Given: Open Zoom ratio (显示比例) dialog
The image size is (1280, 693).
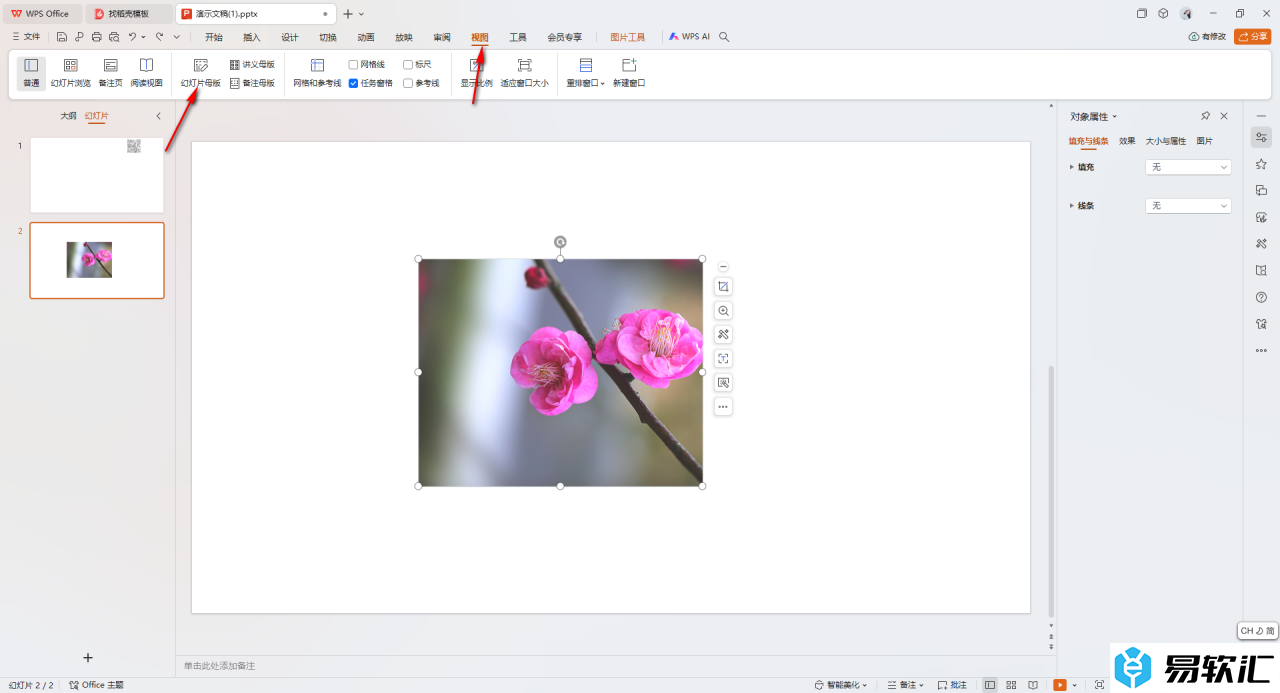Looking at the screenshot, I should [476, 73].
